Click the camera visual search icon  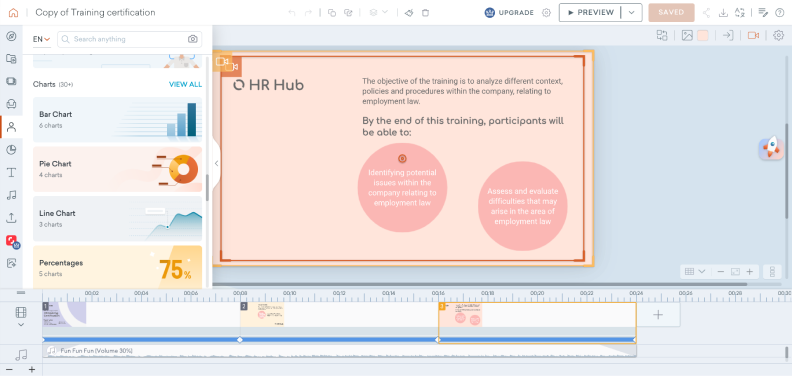pyautogui.click(x=192, y=39)
